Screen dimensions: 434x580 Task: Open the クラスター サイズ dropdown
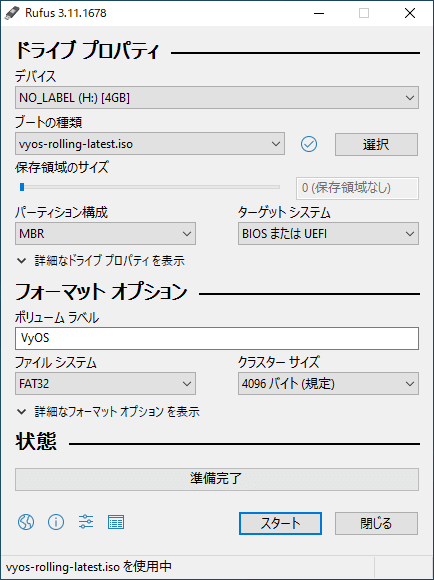[x=328, y=384]
